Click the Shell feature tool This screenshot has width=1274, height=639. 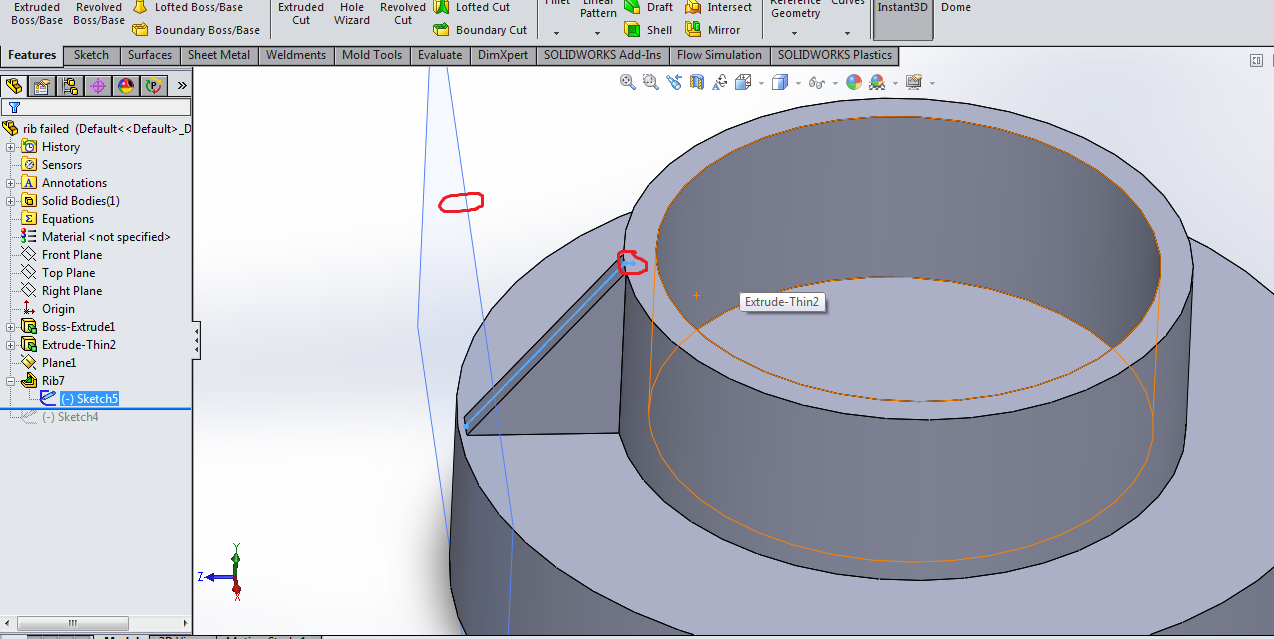(x=648, y=30)
